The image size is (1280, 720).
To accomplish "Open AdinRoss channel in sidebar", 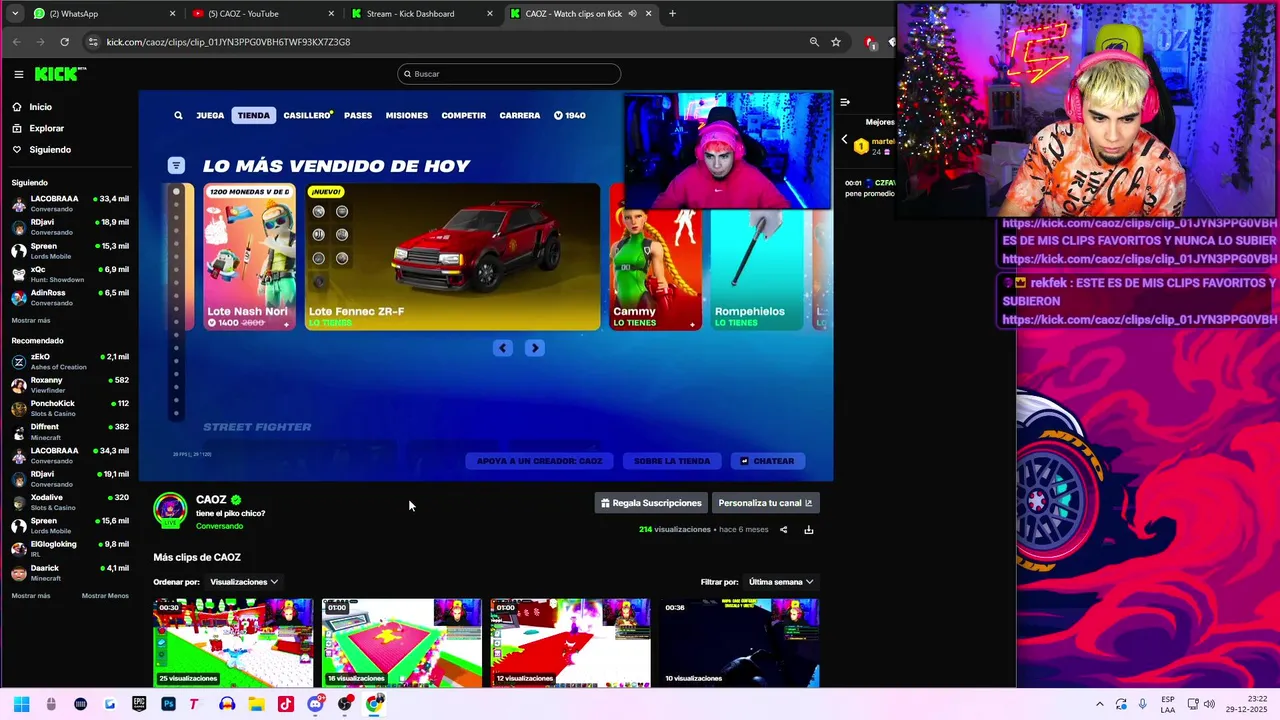I will (70, 297).
